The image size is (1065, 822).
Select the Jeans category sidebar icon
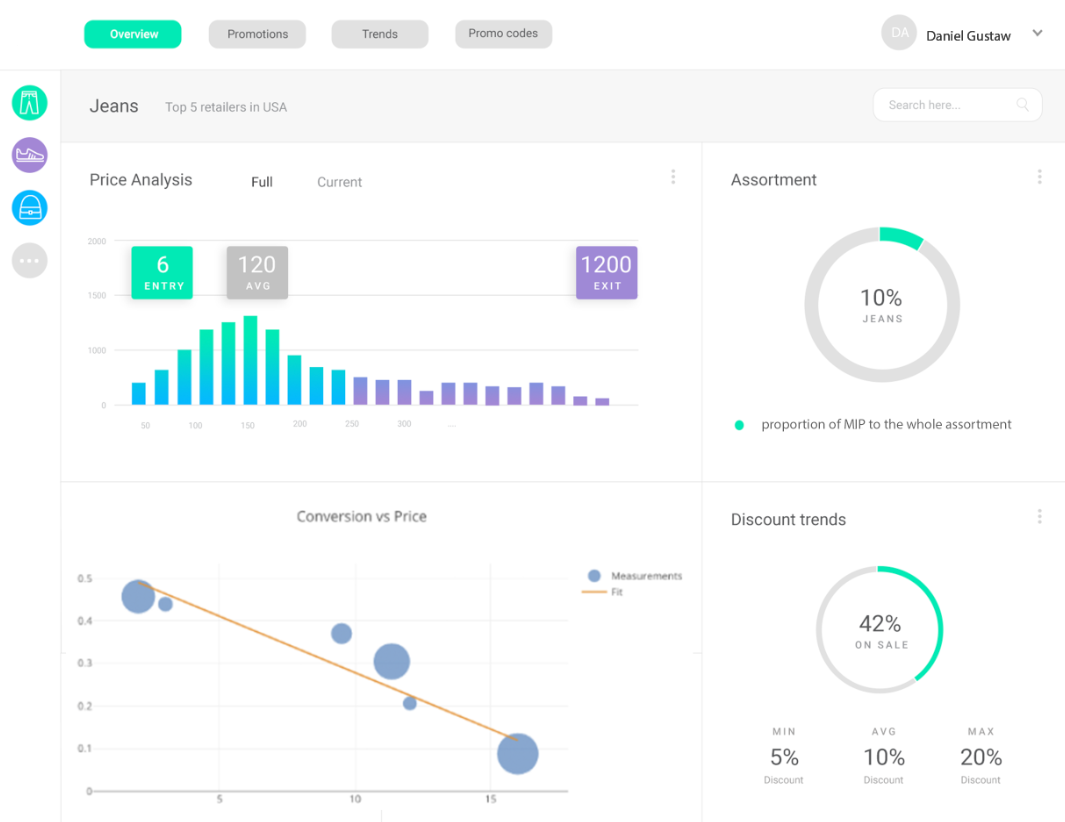29,103
